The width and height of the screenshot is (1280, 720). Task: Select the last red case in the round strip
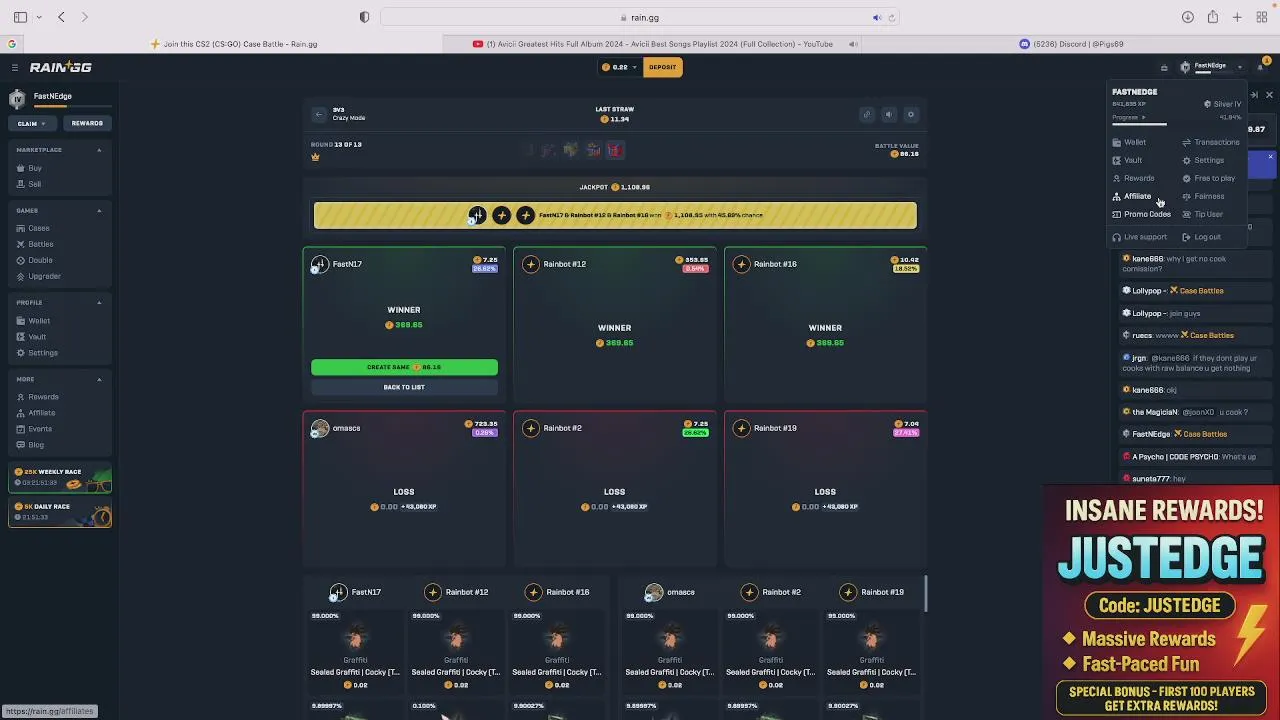coord(614,150)
